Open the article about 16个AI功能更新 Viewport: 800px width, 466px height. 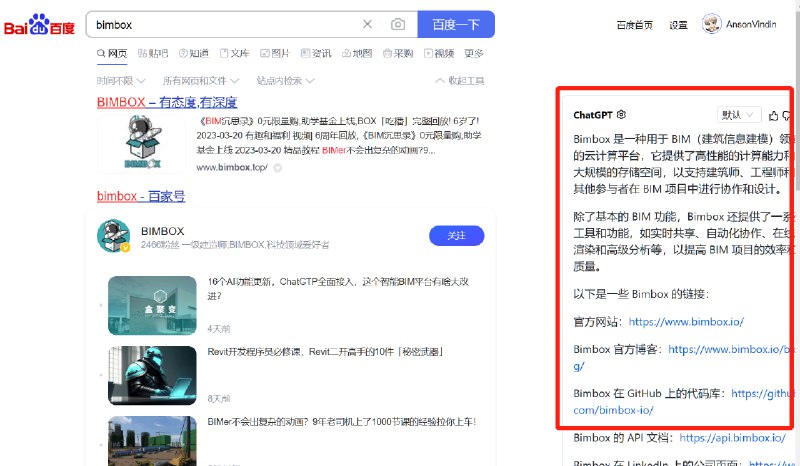pyautogui.click(x=338, y=288)
